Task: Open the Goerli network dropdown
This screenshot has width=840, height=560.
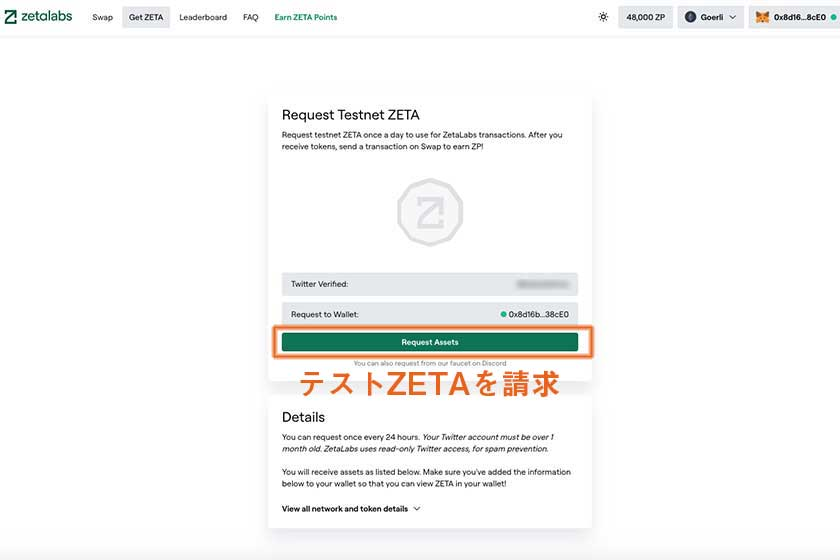Action: pos(710,17)
